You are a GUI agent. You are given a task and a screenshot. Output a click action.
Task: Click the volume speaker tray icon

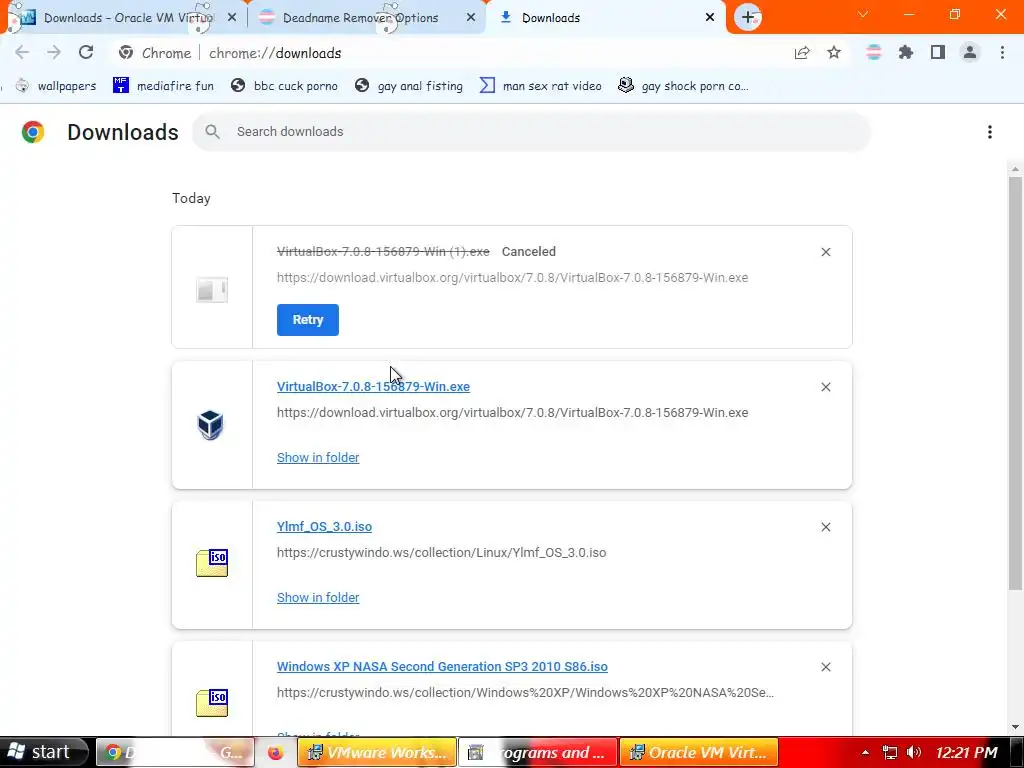(914, 753)
